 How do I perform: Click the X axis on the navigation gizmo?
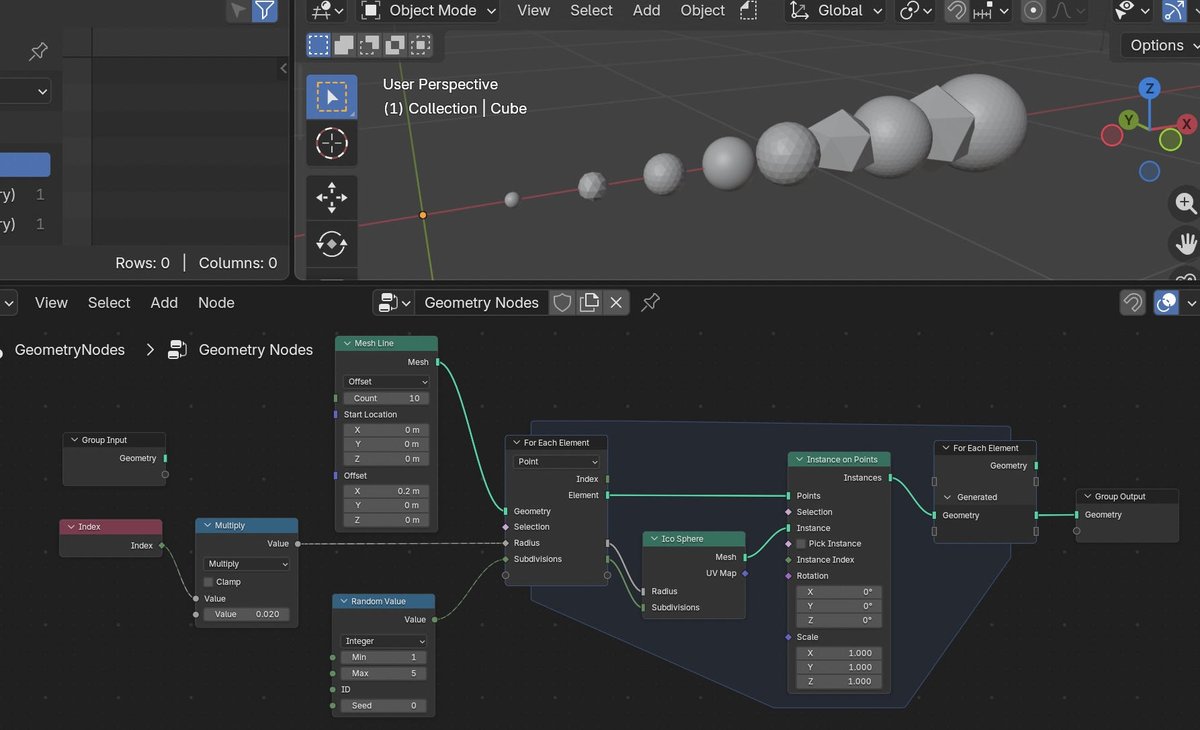(x=1186, y=124)
